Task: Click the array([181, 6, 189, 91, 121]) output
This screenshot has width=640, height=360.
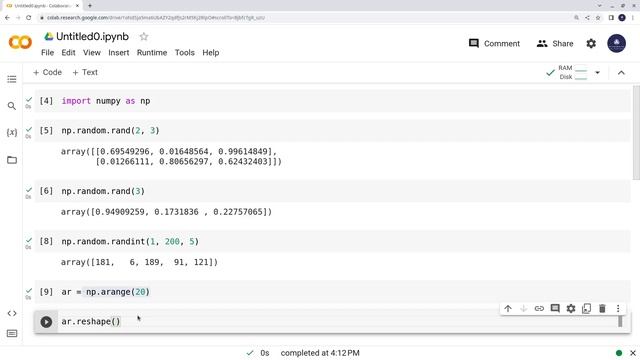Action: tap(139, 262)
